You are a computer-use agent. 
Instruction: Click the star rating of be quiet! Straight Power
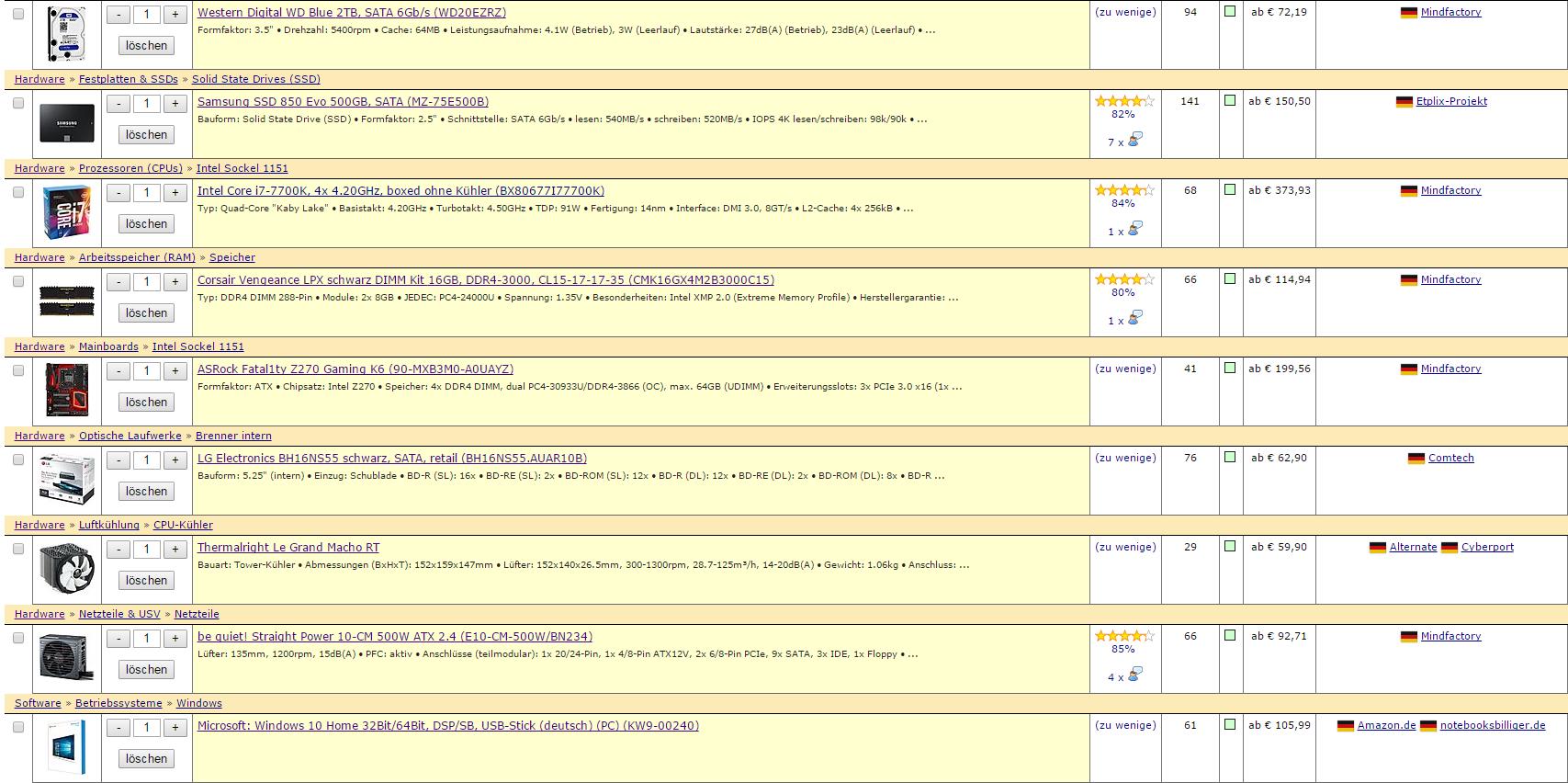[1124, 636]
